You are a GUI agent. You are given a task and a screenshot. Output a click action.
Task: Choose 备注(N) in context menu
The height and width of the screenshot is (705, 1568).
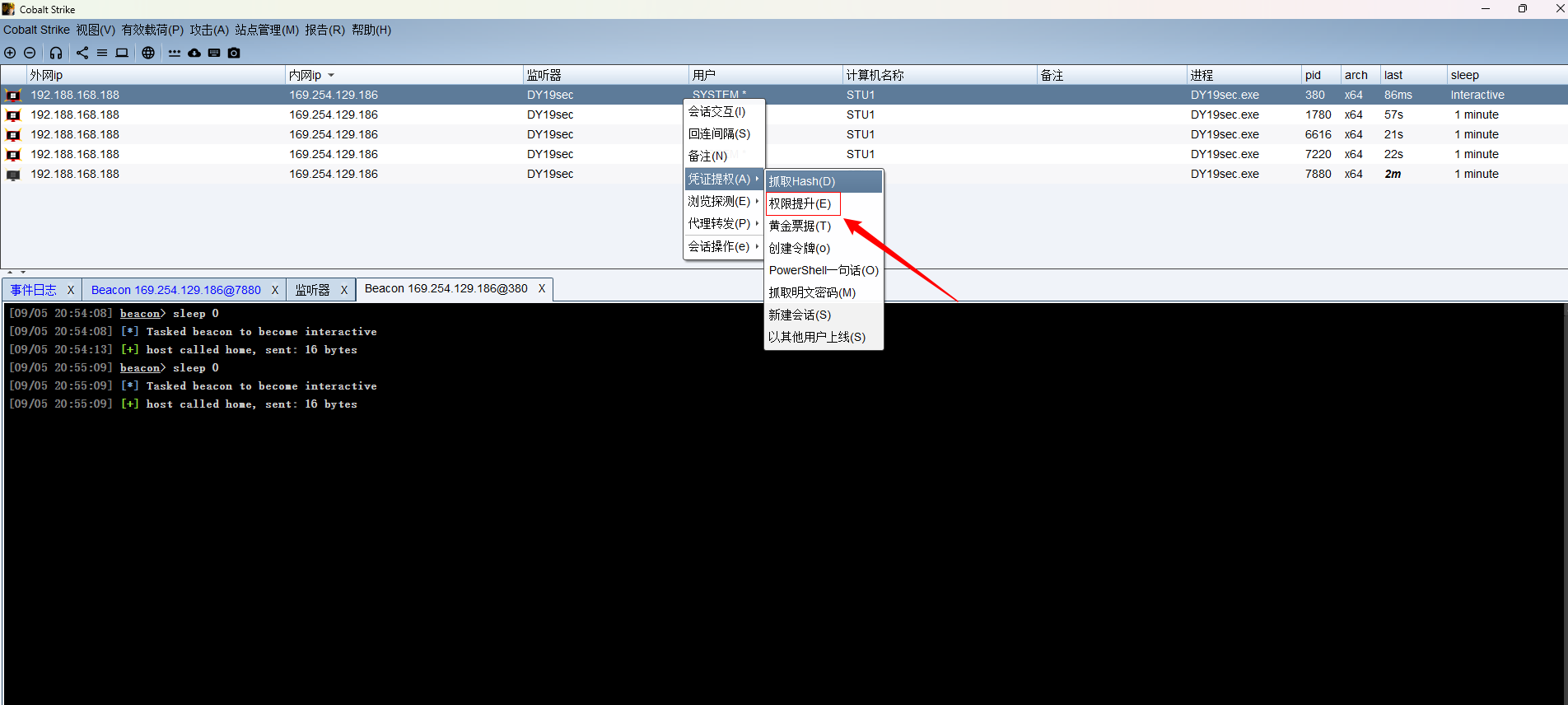[724, 156]
